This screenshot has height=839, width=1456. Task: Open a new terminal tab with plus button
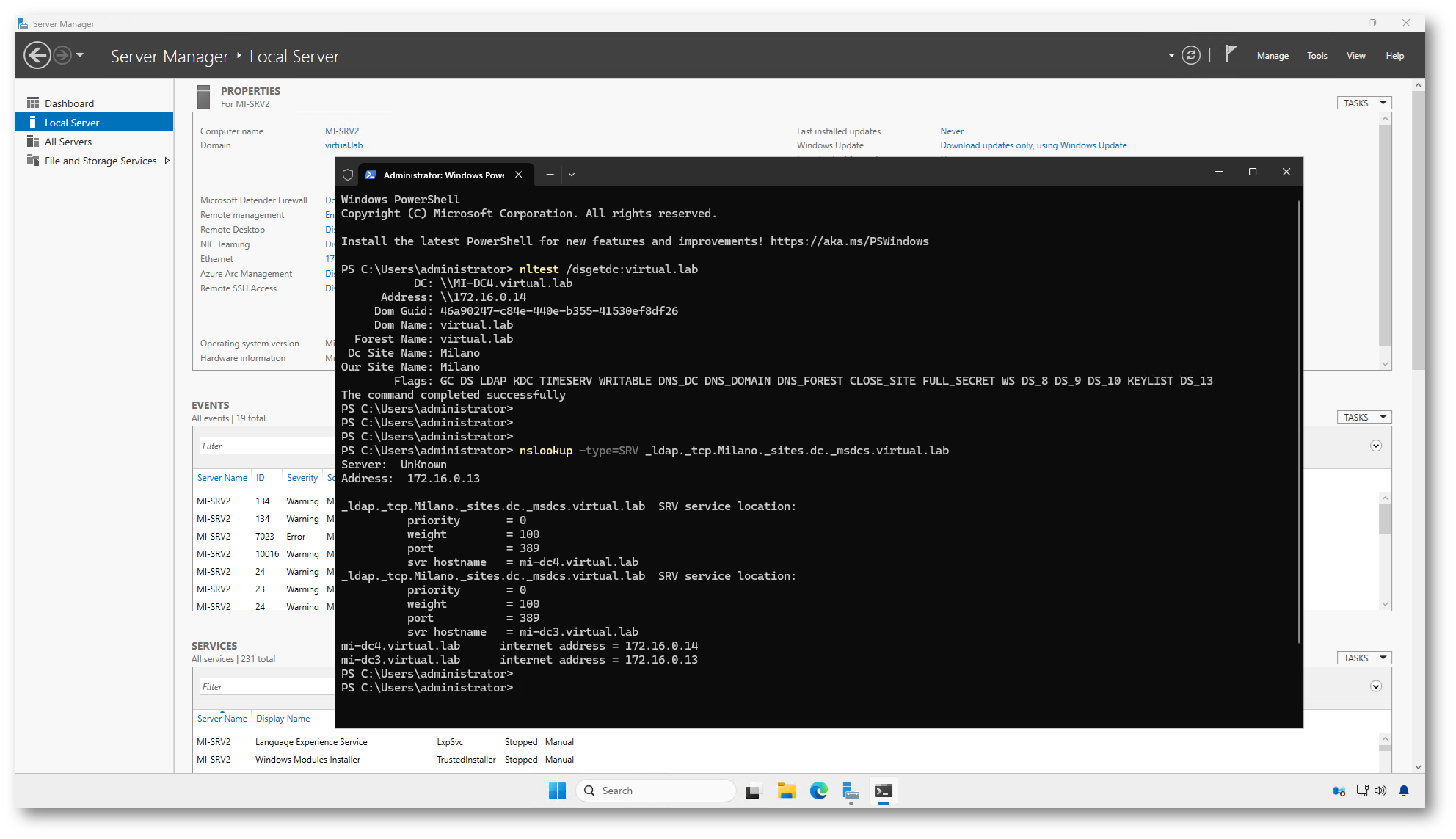tap(550, 175)
